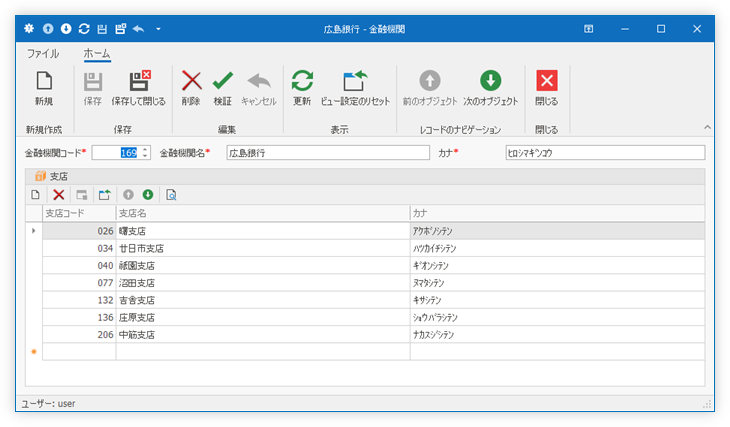The height and width of the screenshot is (427, 730).
Task: Select 中筋支店 cell
Action: pos(263,334)
